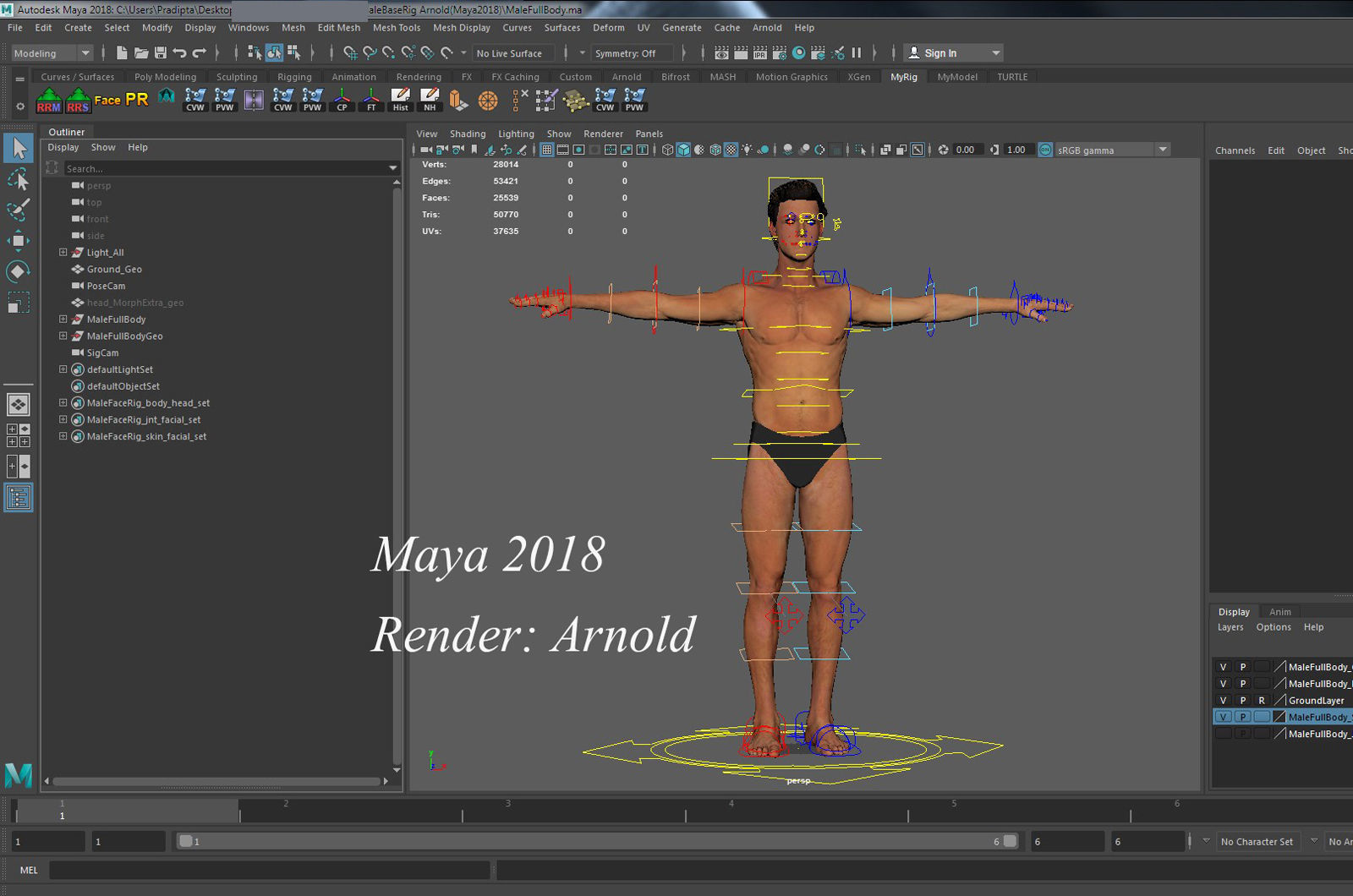Open Options in the Layer Editor
Viewport: 1353px width, 896px height.
tap(1274, 627)
